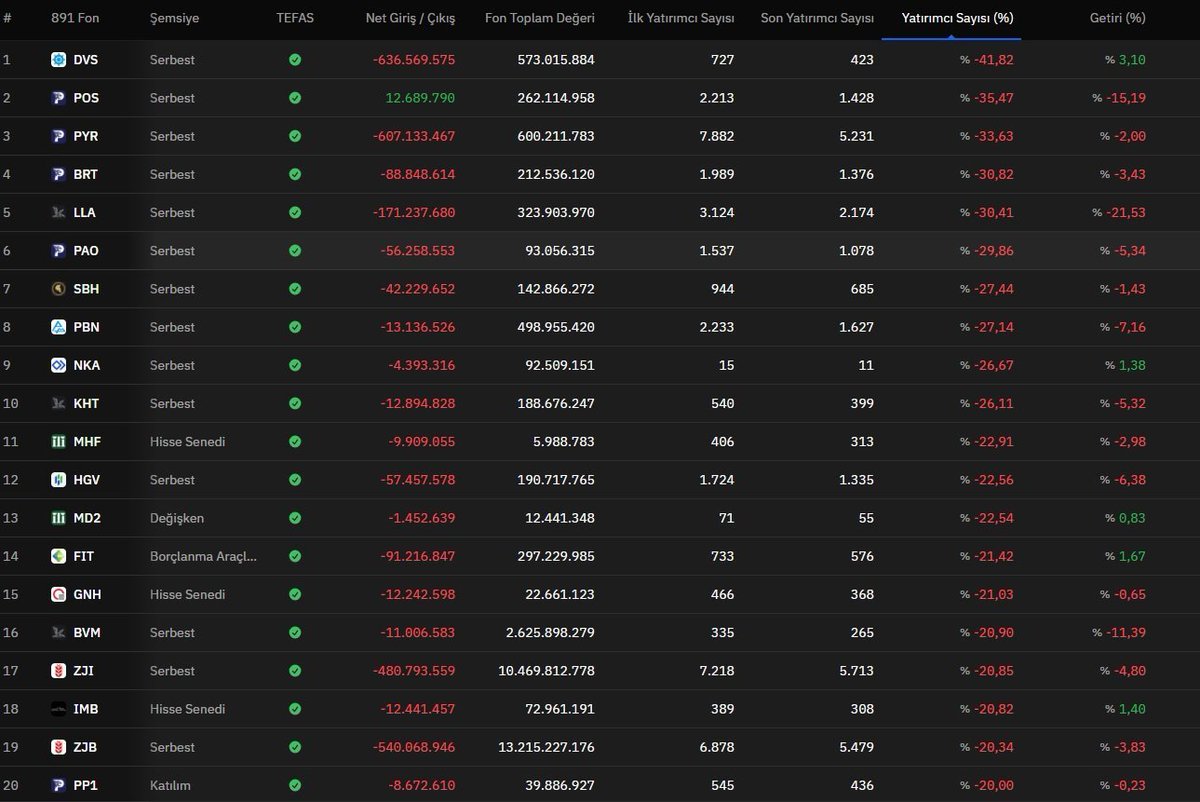Screen dimensions: 1200x802
Task: Click the BVM fund logo icon
Action: pyautogui.click(x=58, y=633)
